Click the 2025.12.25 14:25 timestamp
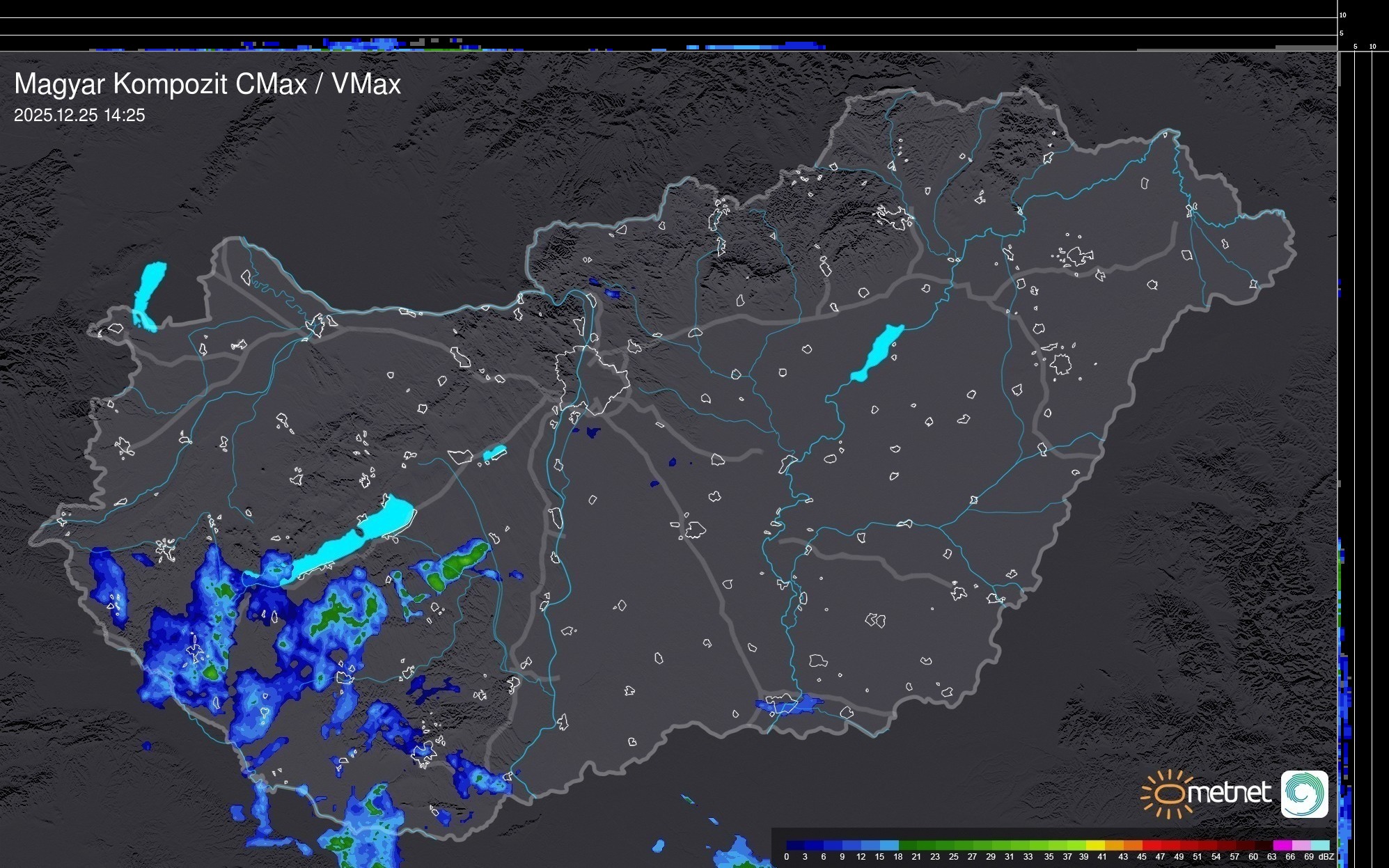Screen dimensions: 1389x868 pos(79,116)
